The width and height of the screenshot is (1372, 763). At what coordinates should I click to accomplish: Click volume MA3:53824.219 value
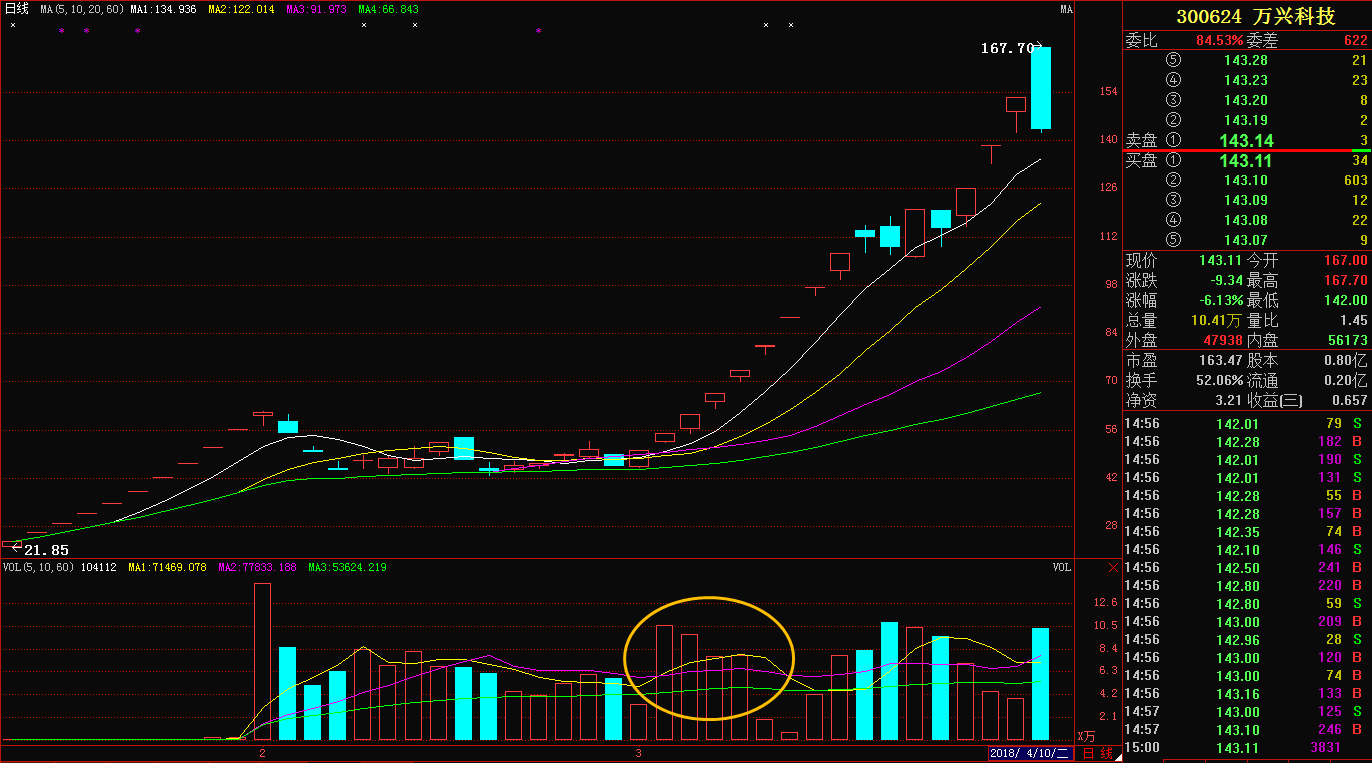point(348,568)
